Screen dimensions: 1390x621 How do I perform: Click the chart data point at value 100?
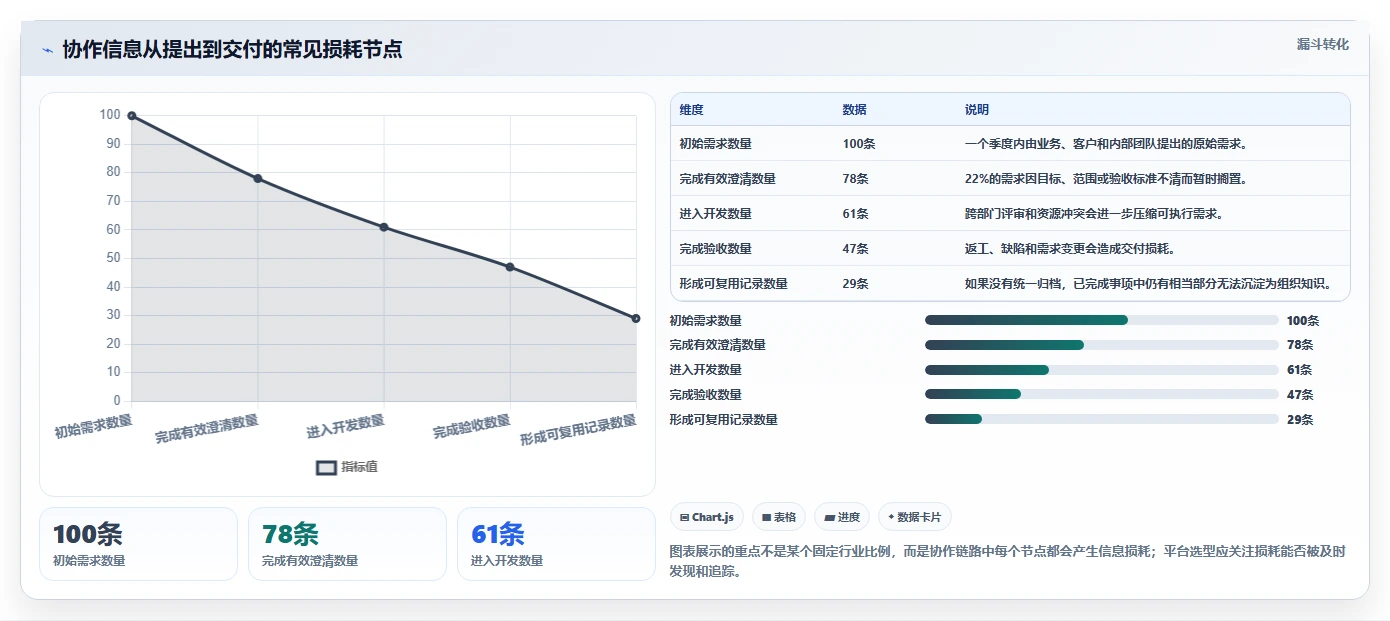click(x=132, y=116)
